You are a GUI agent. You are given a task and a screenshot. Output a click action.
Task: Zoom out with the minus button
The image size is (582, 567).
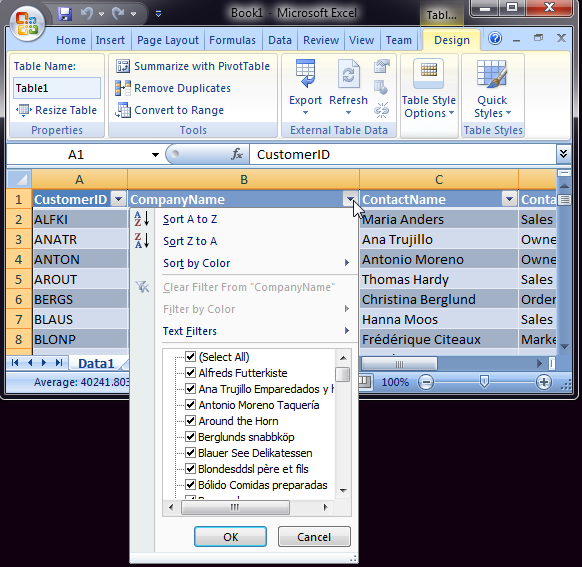point(426,382)
